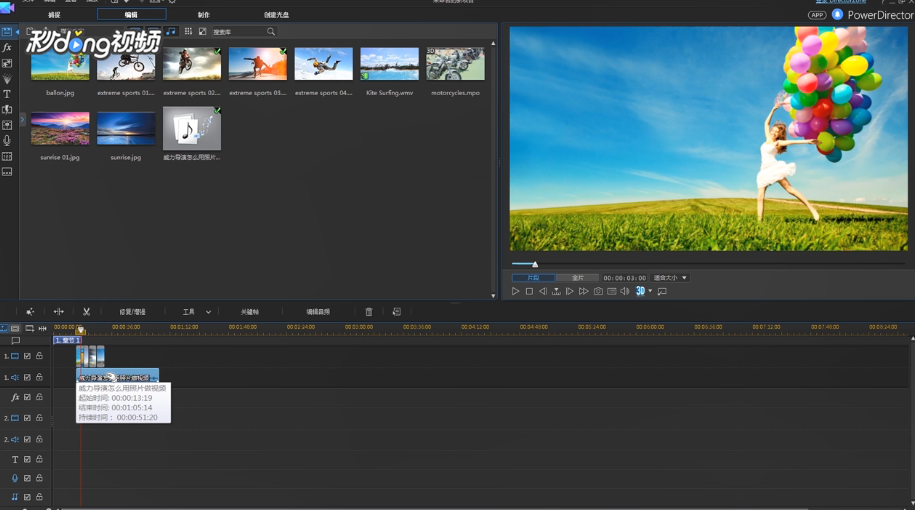
Task: Open the fx Effect Room
Action: (x=7, y=47)
